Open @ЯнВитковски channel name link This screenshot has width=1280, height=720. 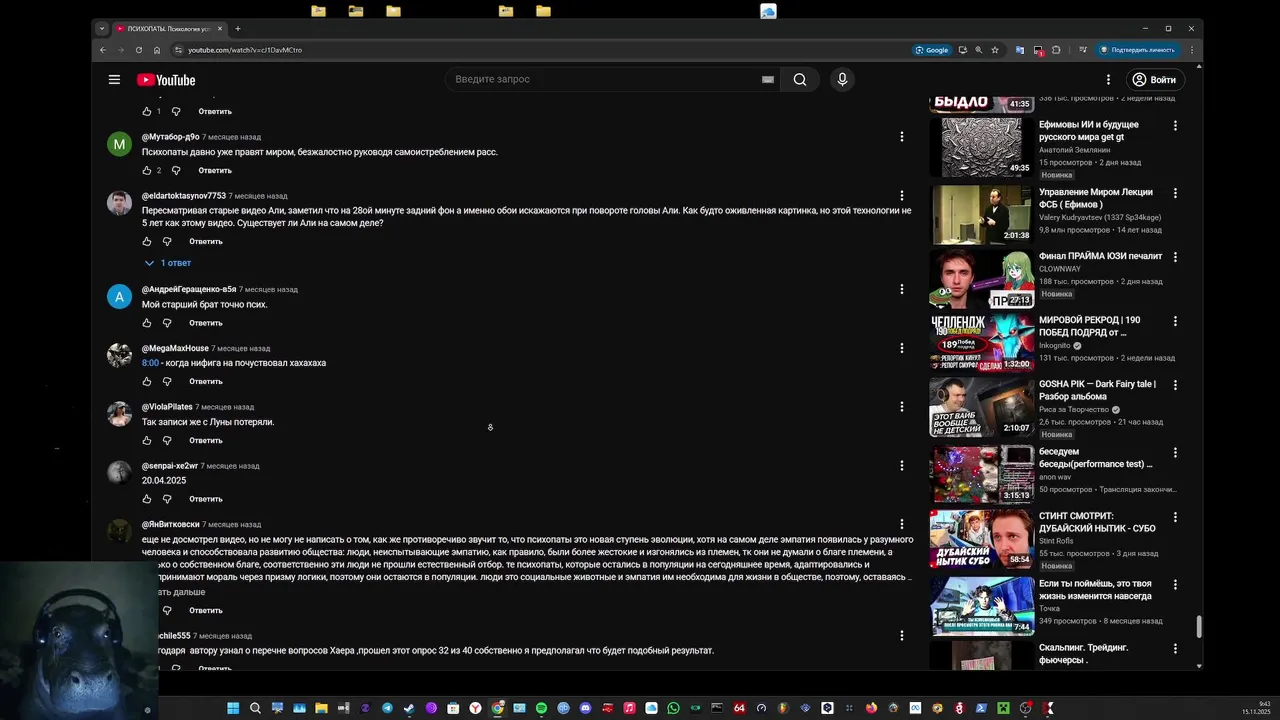170,524
